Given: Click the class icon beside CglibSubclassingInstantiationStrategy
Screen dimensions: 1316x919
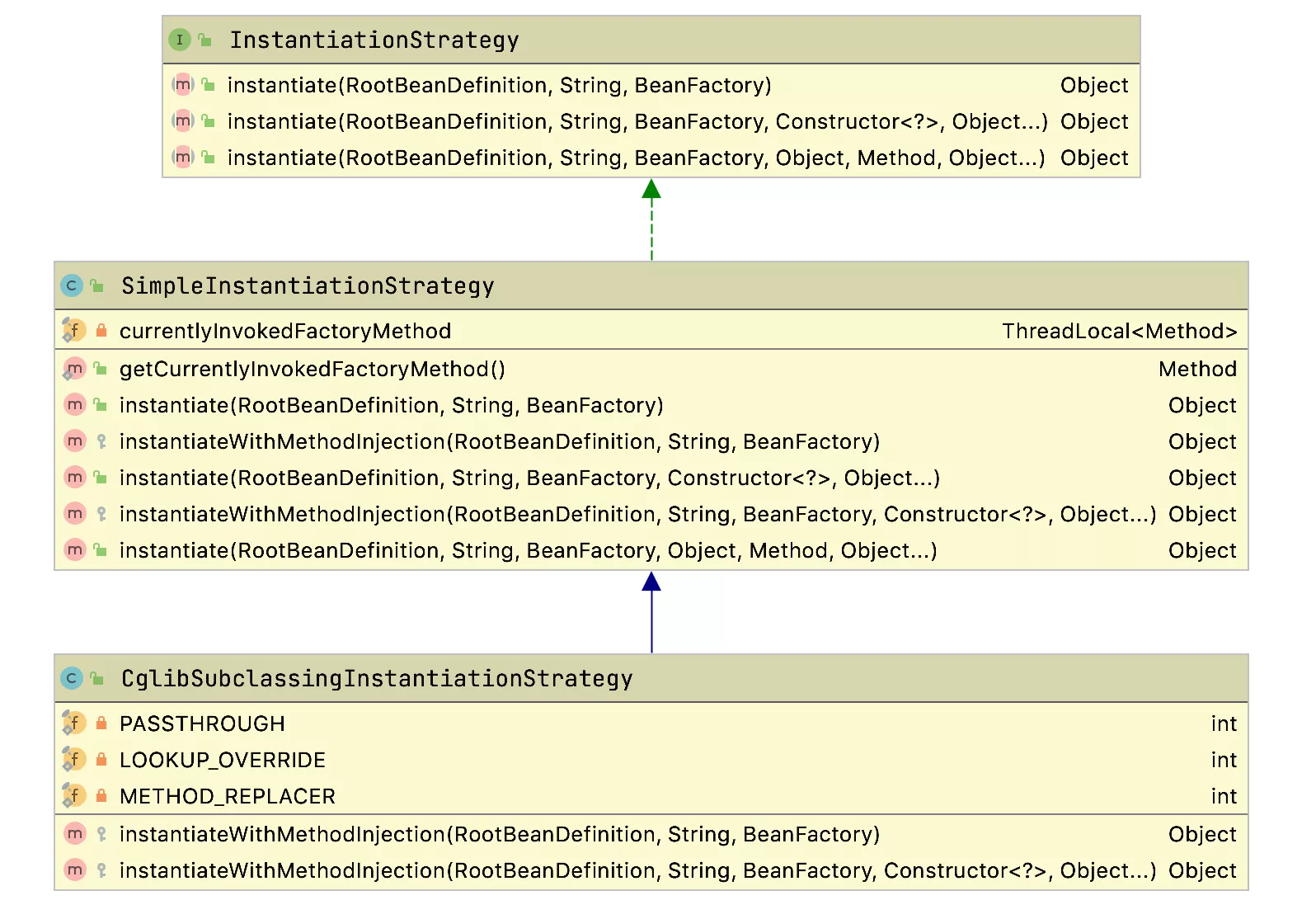Looking at the screenshot, I should (x=72, y=678).
